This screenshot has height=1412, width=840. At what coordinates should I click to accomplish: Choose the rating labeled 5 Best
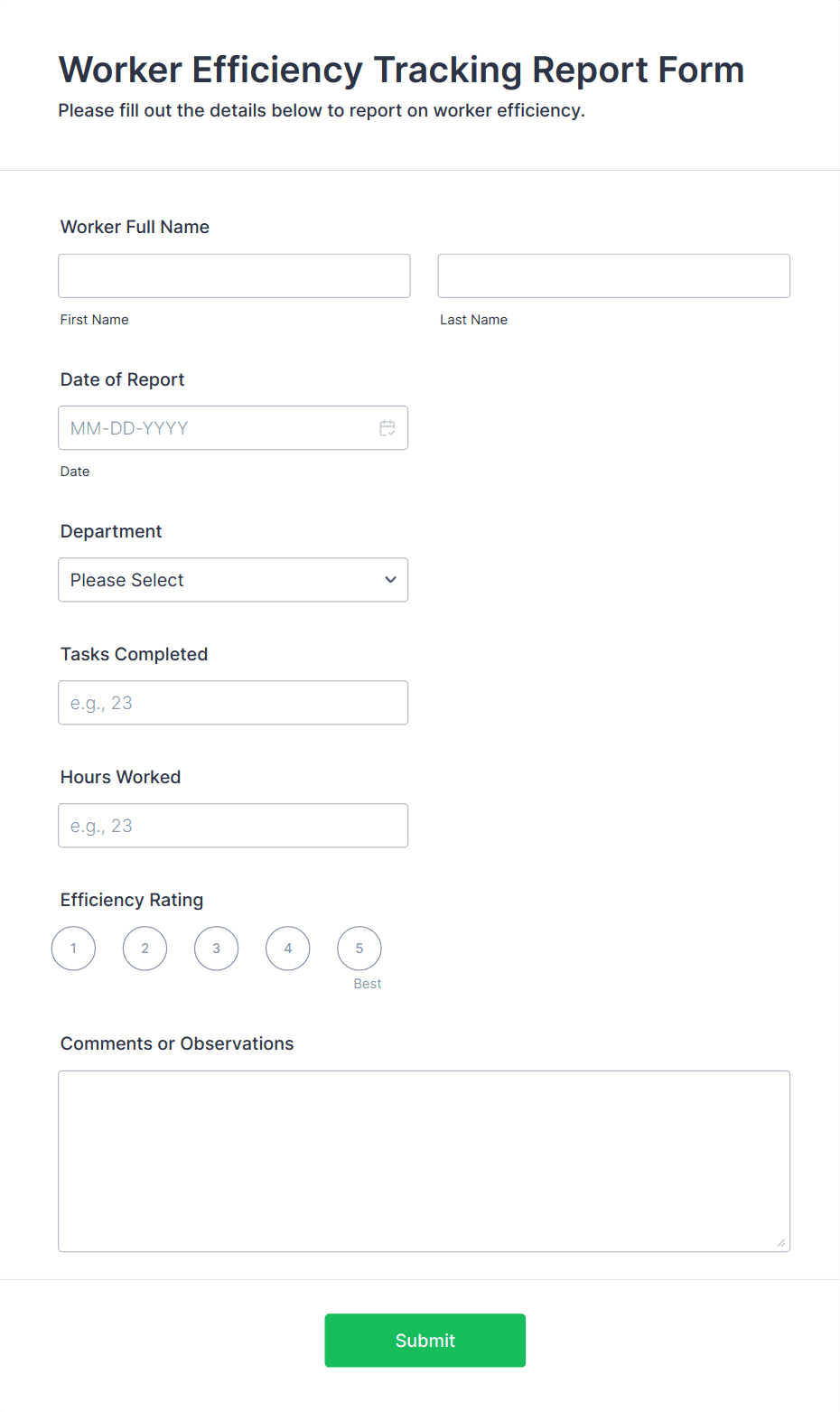(359, 948)
